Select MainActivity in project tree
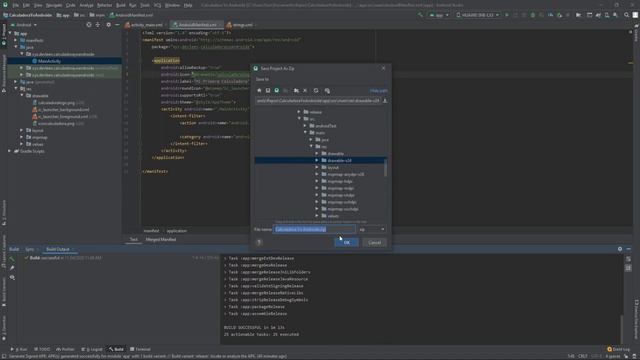This screenshot has width=640, height=360. [49, 61]
